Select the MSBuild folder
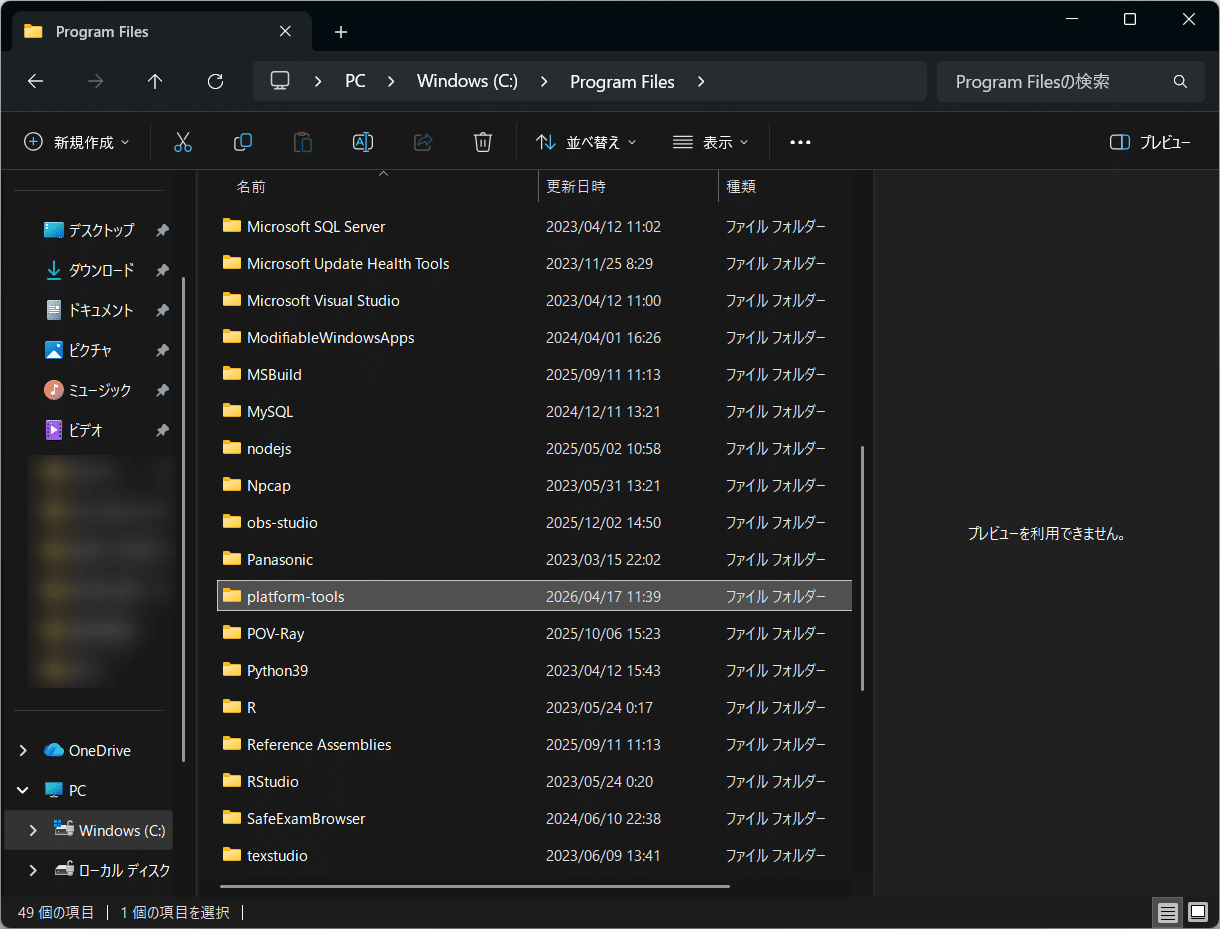Screen dimensions: 1220x929 [x=535, y=374]
